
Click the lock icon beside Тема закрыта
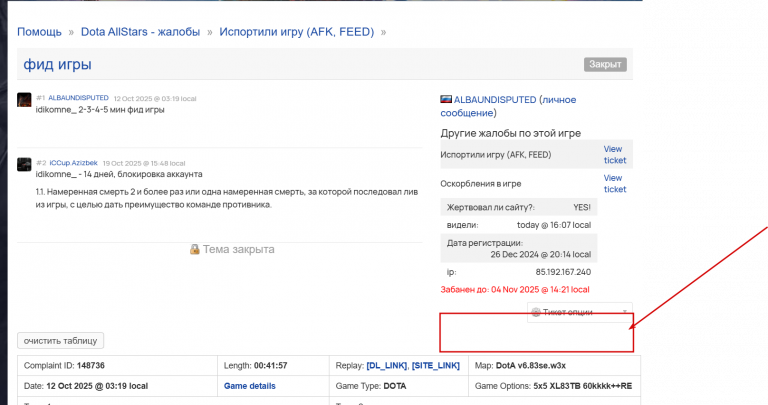coord(194,249)
